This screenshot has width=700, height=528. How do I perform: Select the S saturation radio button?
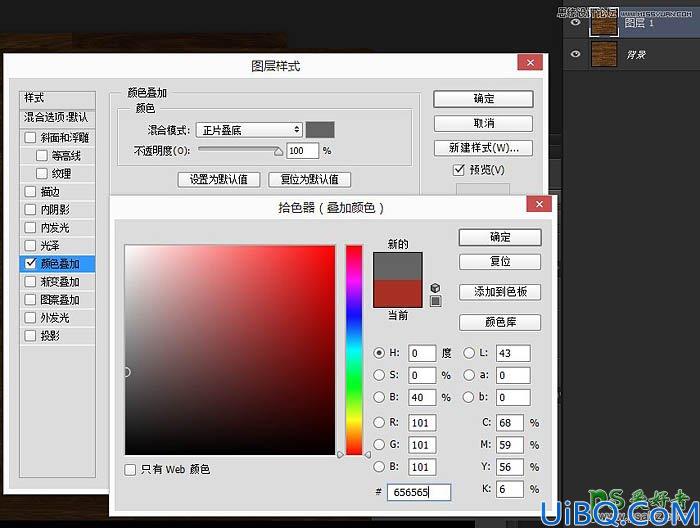[x=379, y=375]
